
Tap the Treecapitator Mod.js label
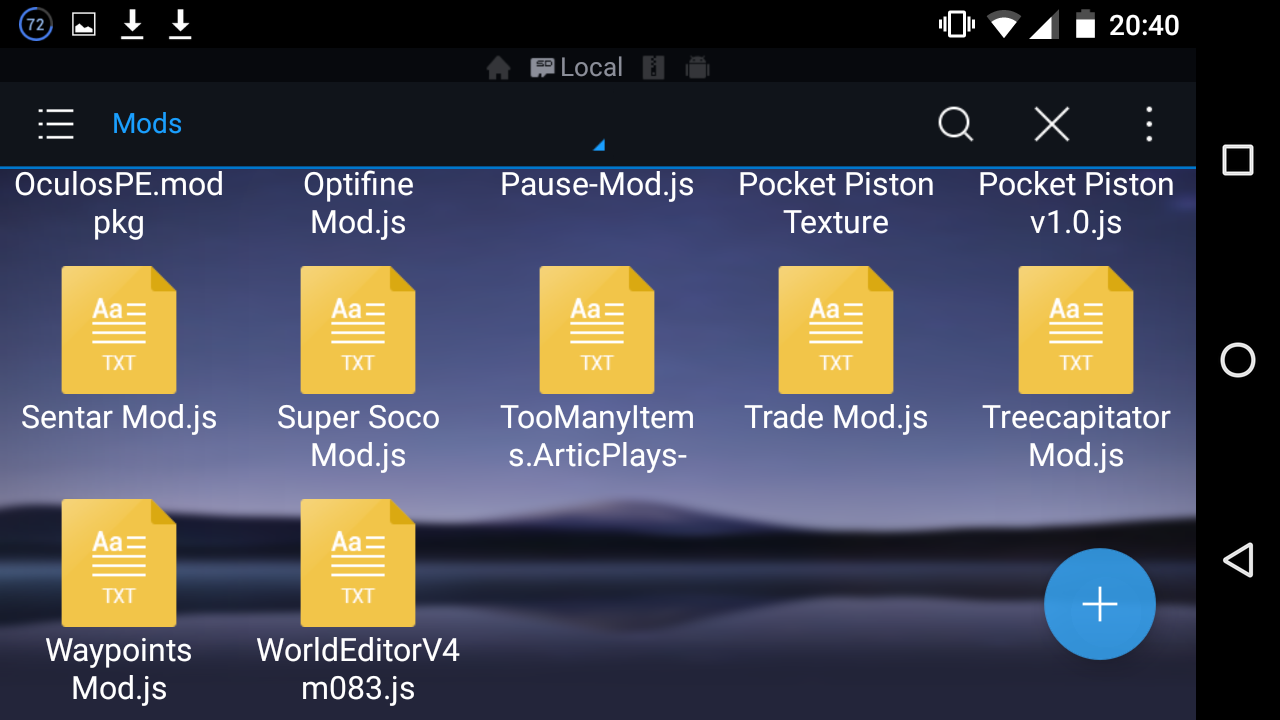click(1076, 436)
